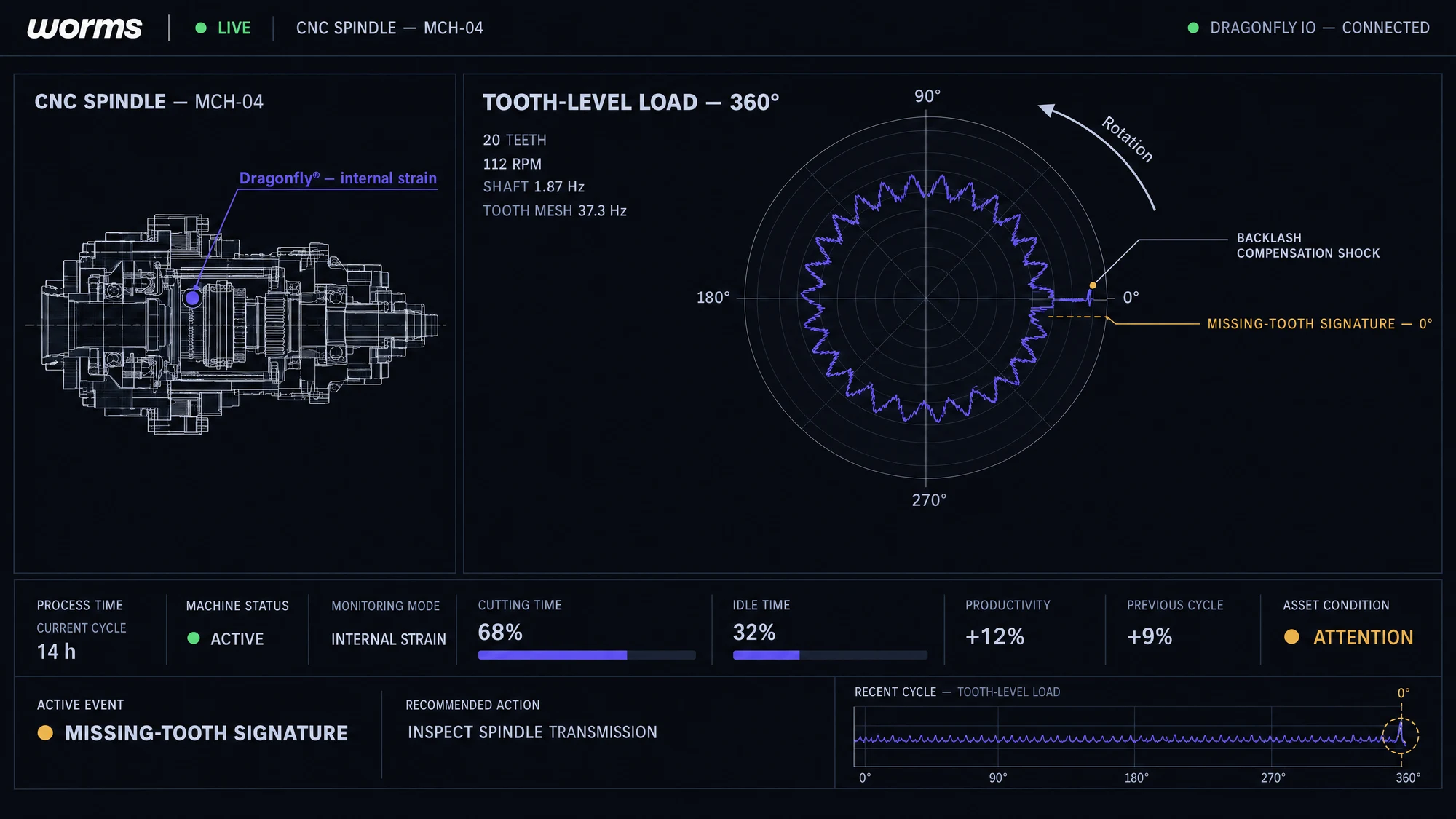
Task: Click the CNC spindle cross-section drawing
Action: [237, 325]
